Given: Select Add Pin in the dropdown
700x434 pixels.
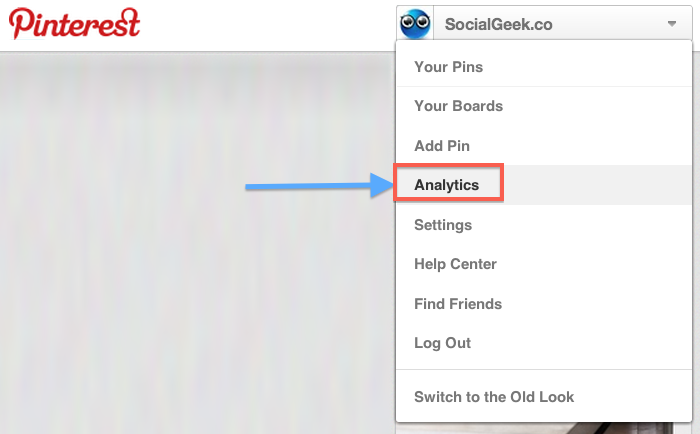Looking at the screenshot, I should (x=441, y=146).
